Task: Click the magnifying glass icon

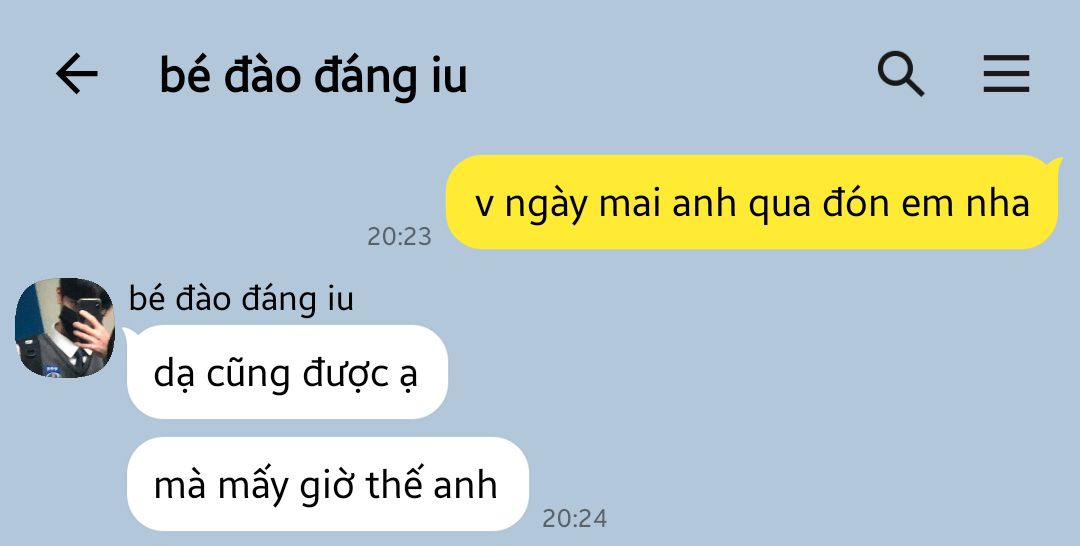Action: [x=900, y=74]
